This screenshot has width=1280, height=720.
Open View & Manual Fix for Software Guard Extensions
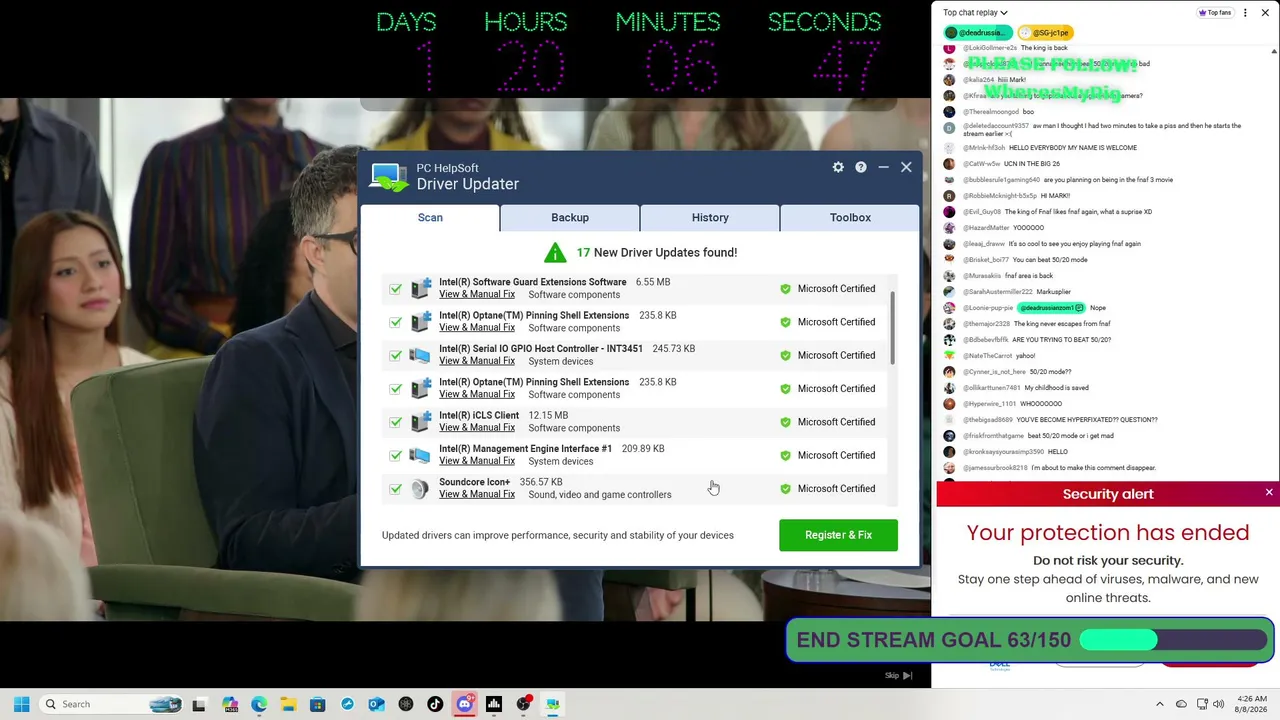click(477, 294)
